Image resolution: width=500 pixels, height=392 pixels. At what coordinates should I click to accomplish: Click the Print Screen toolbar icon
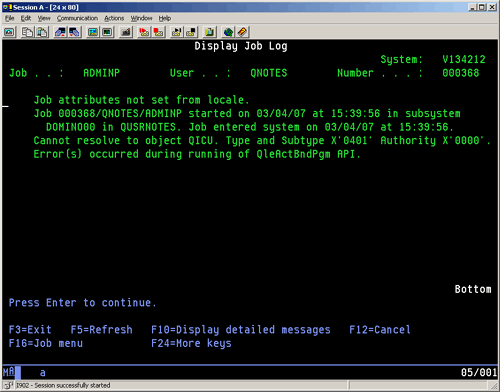point(9,32)
